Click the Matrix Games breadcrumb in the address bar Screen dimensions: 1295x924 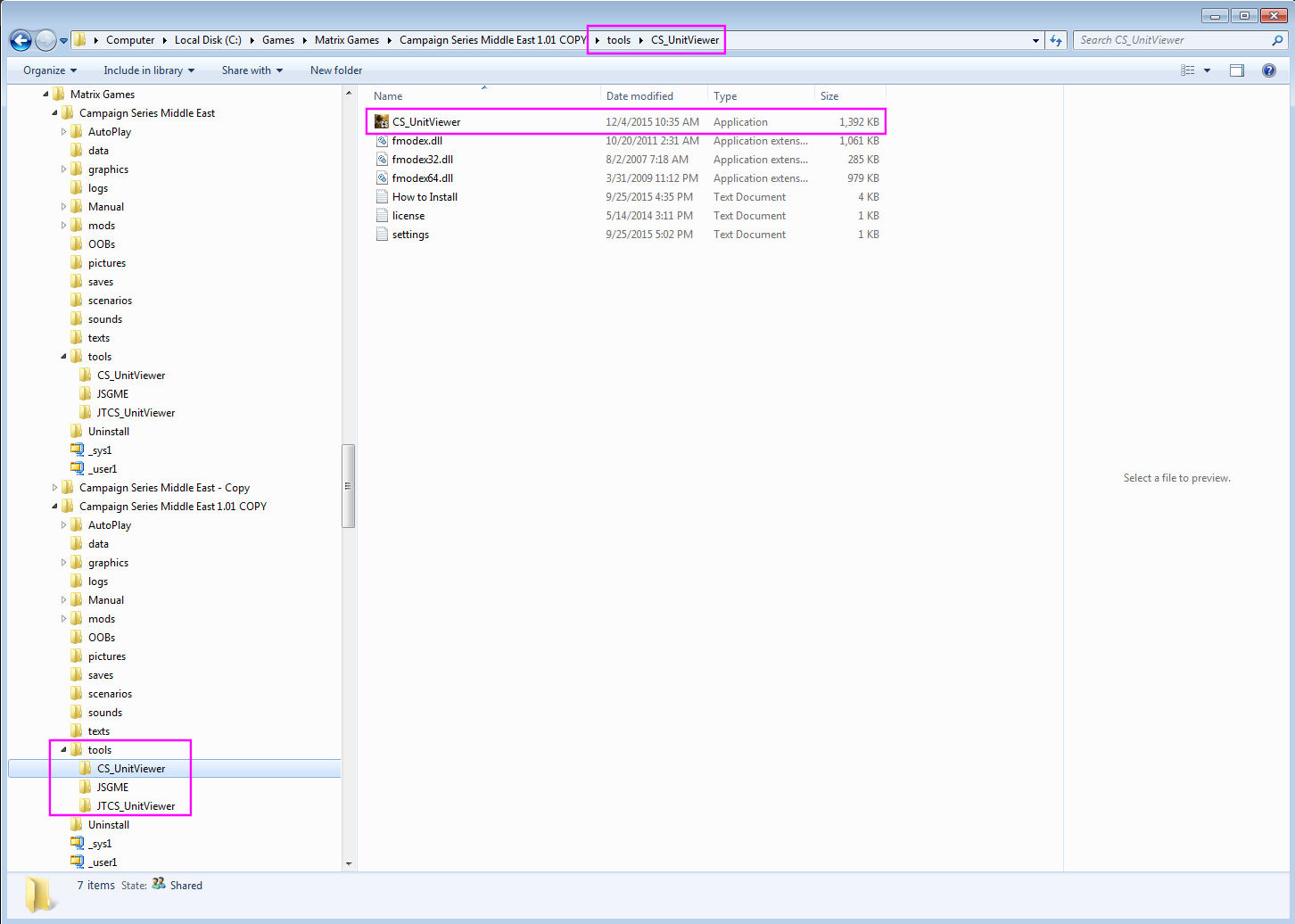click(347, 40)
